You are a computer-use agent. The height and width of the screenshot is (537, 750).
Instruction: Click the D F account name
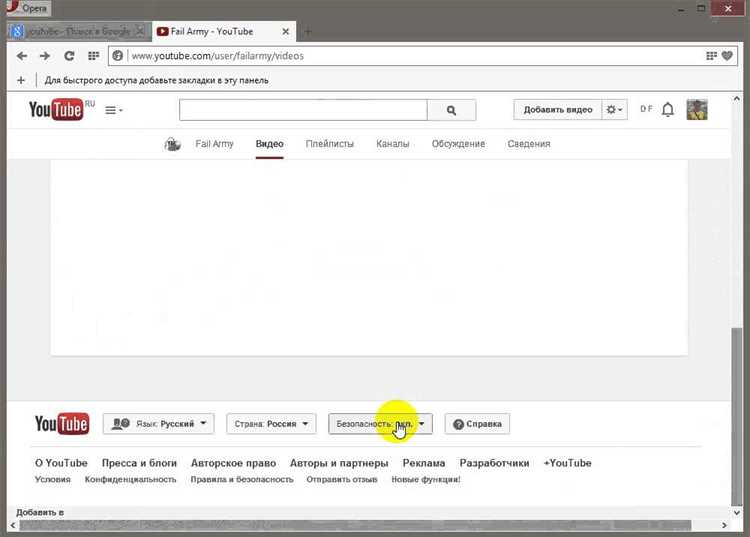646,109
